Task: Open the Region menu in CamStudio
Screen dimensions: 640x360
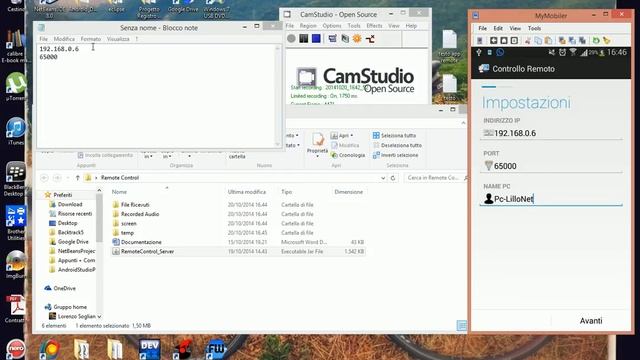Action: click(x=308, y=26)
